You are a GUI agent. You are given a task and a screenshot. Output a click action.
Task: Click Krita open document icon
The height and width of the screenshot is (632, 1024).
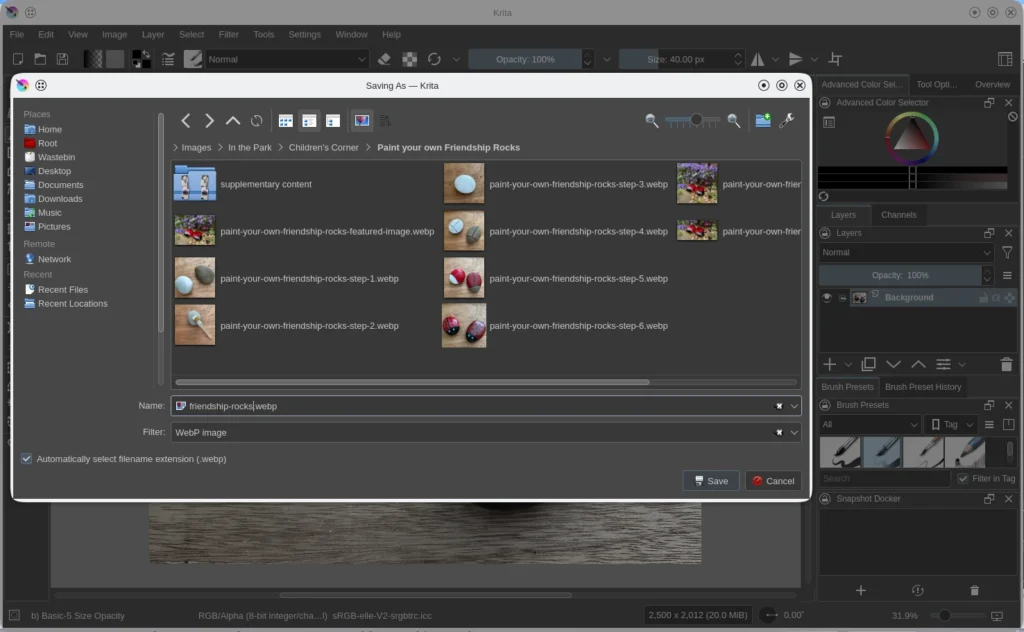click(40, 59)
